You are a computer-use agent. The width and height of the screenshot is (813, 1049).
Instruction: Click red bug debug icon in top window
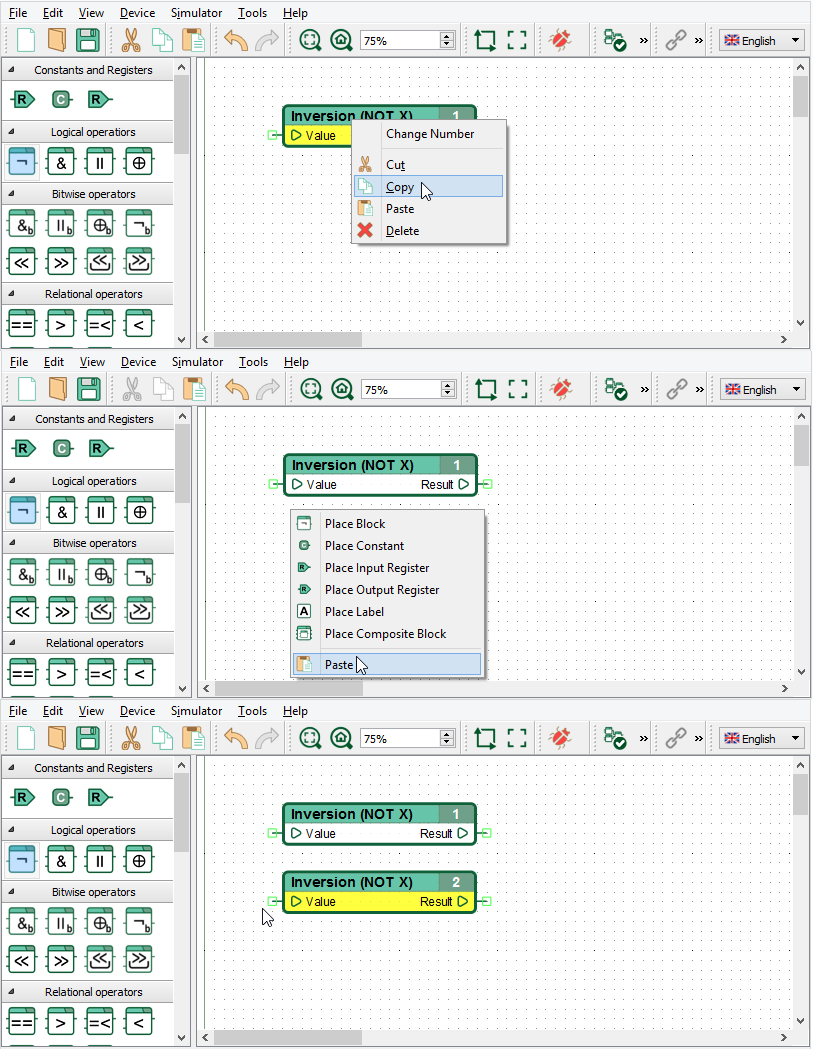pos(560,40)
